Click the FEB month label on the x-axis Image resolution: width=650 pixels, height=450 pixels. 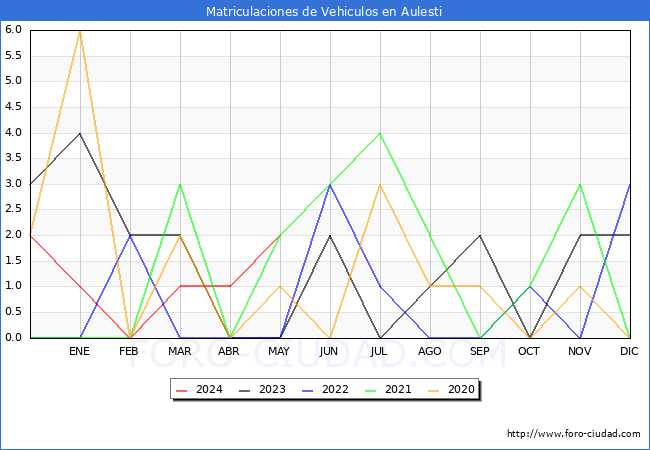click(129, 351)
